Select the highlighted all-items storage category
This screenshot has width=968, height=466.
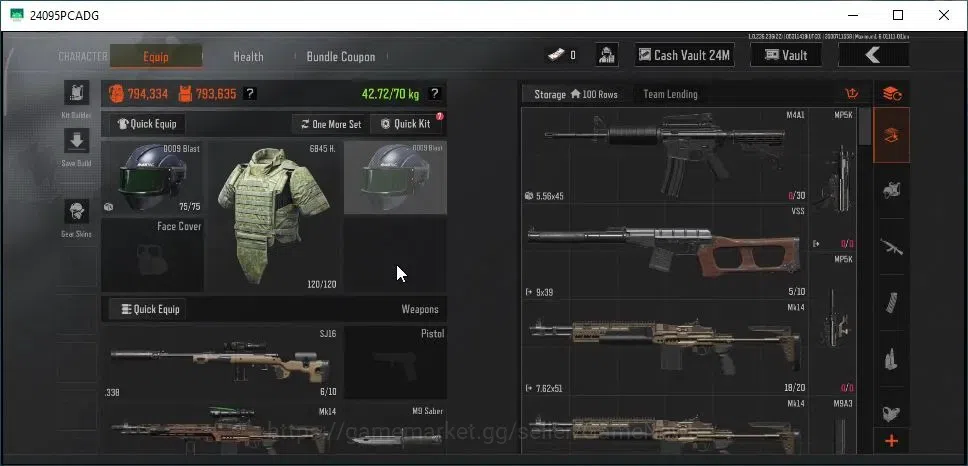click(891, 135)
